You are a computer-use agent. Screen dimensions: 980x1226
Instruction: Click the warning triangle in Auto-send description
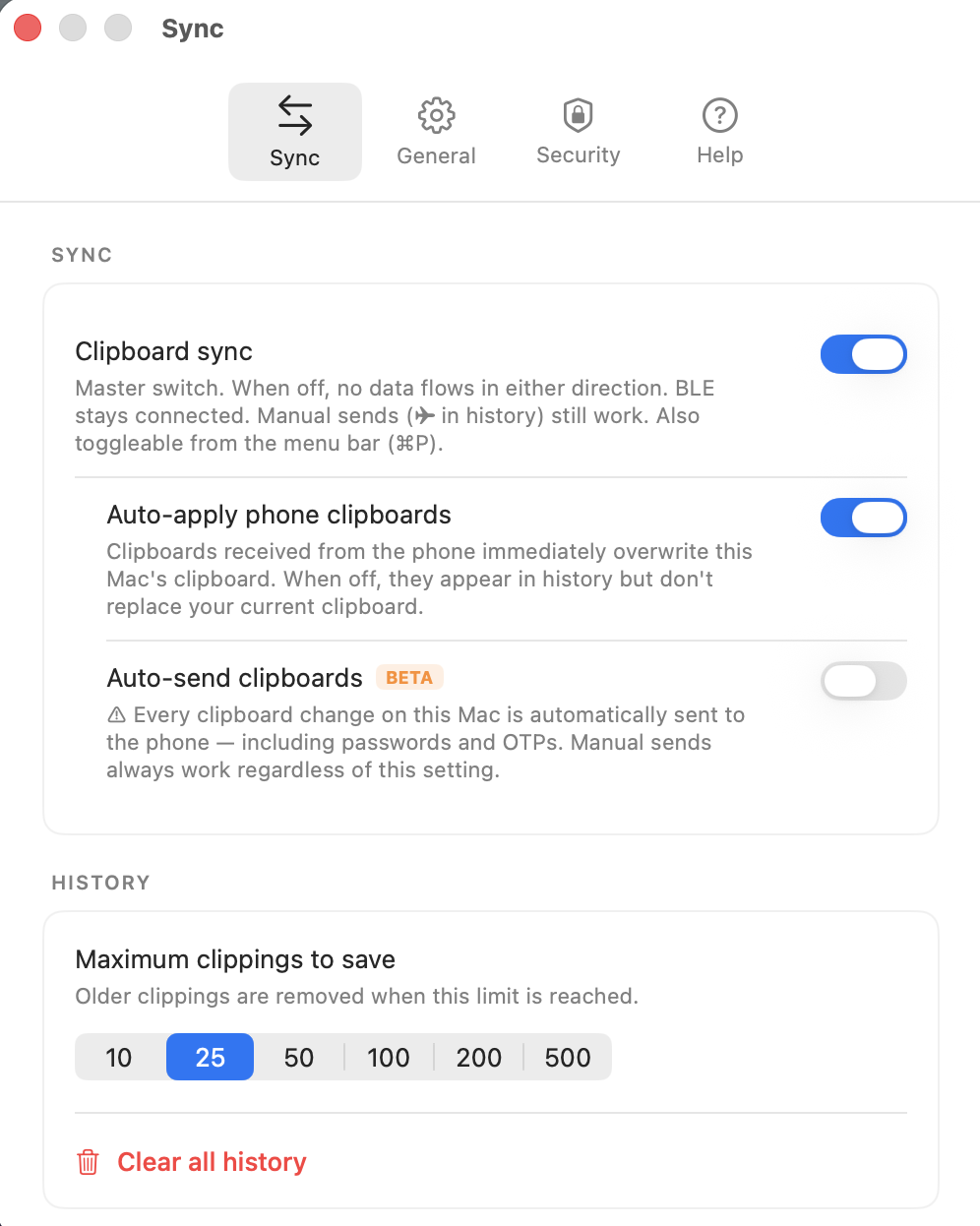119,715
